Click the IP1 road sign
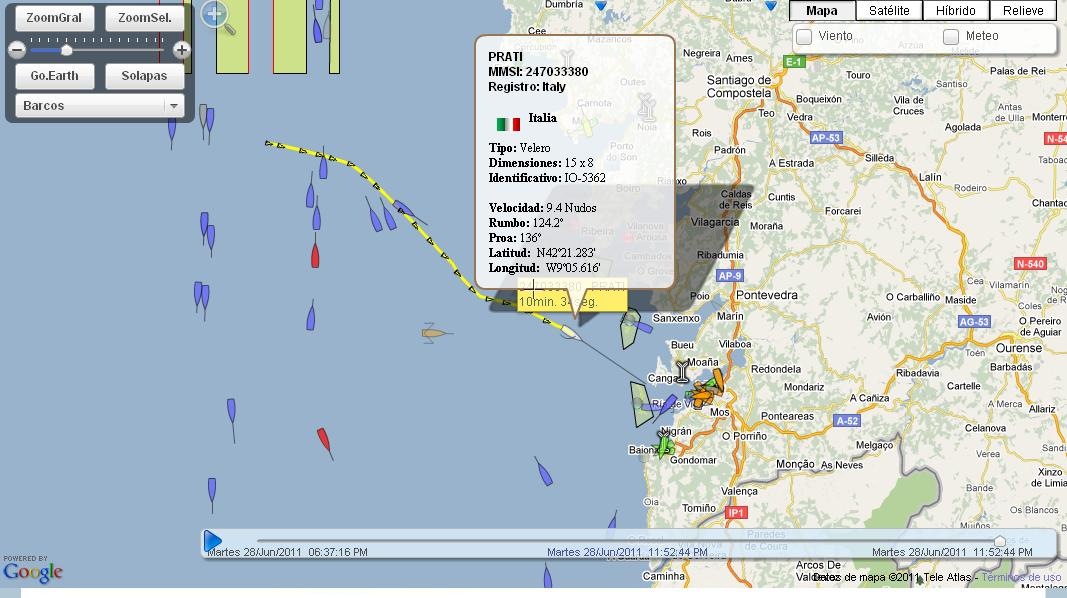The image size is (1067, 598). coord(736,512)
